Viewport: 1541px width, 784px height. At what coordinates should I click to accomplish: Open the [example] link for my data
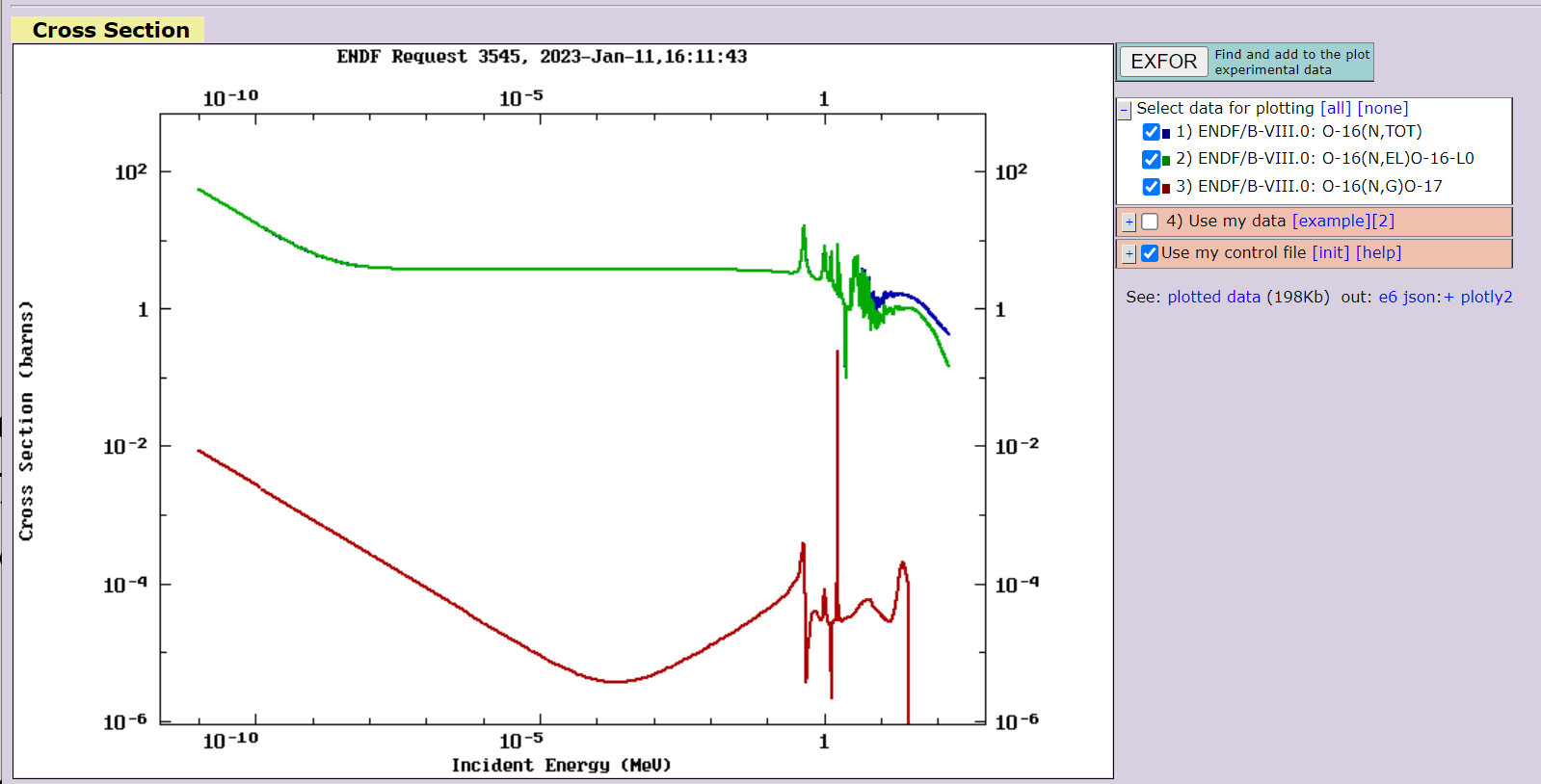[1331, 221]
